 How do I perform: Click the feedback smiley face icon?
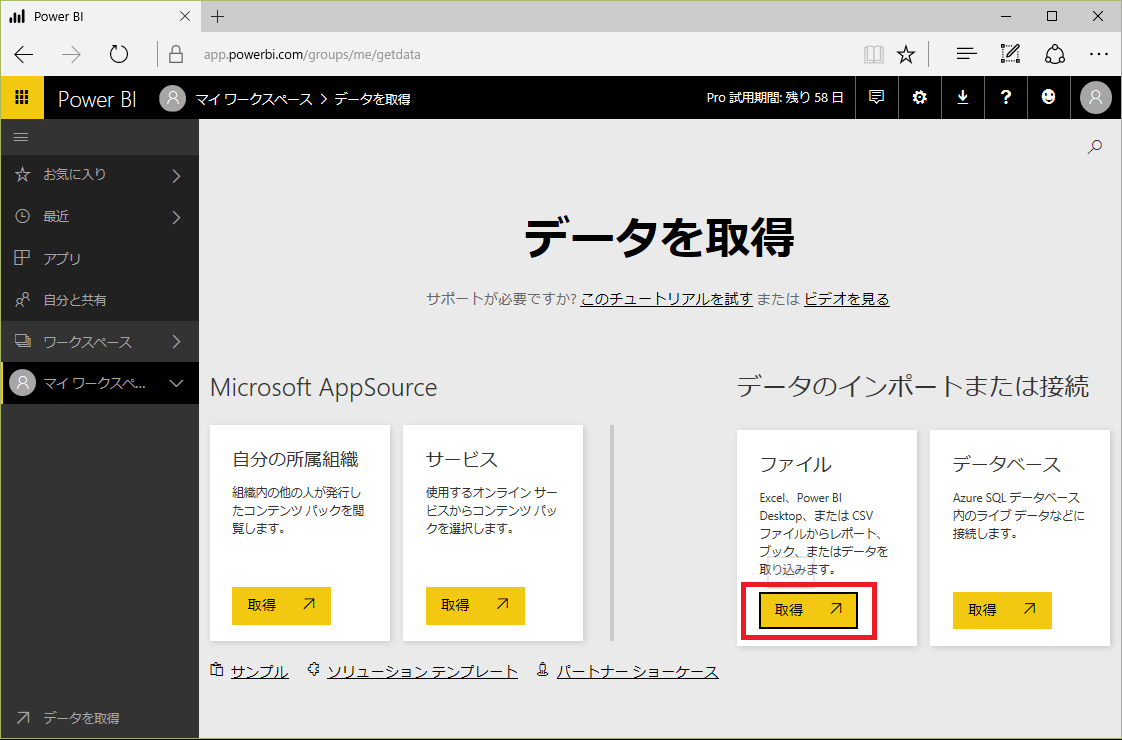click(x=1048, y=97)
